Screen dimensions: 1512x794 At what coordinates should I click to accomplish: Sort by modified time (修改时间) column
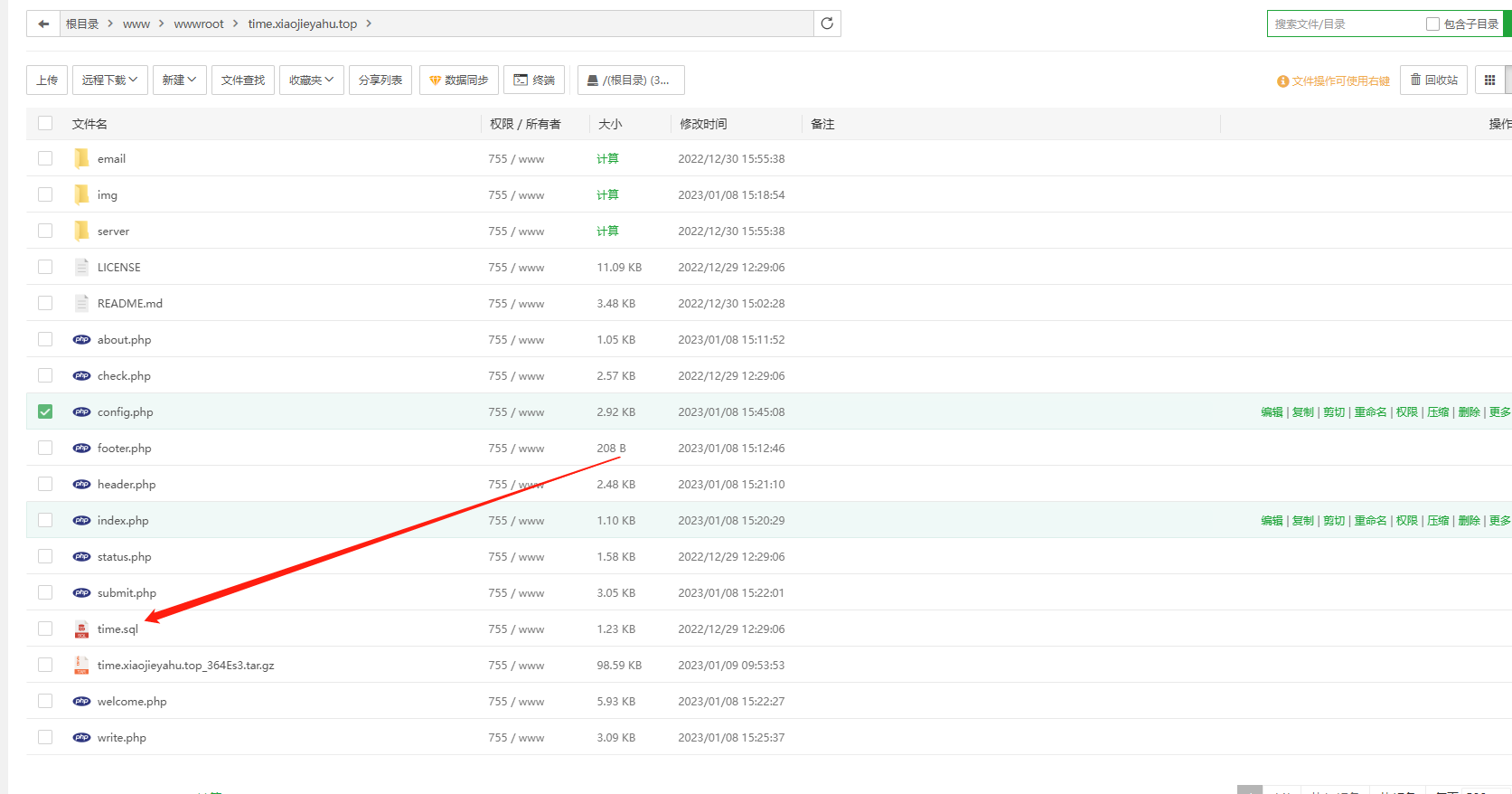click(x=703, y=124)
